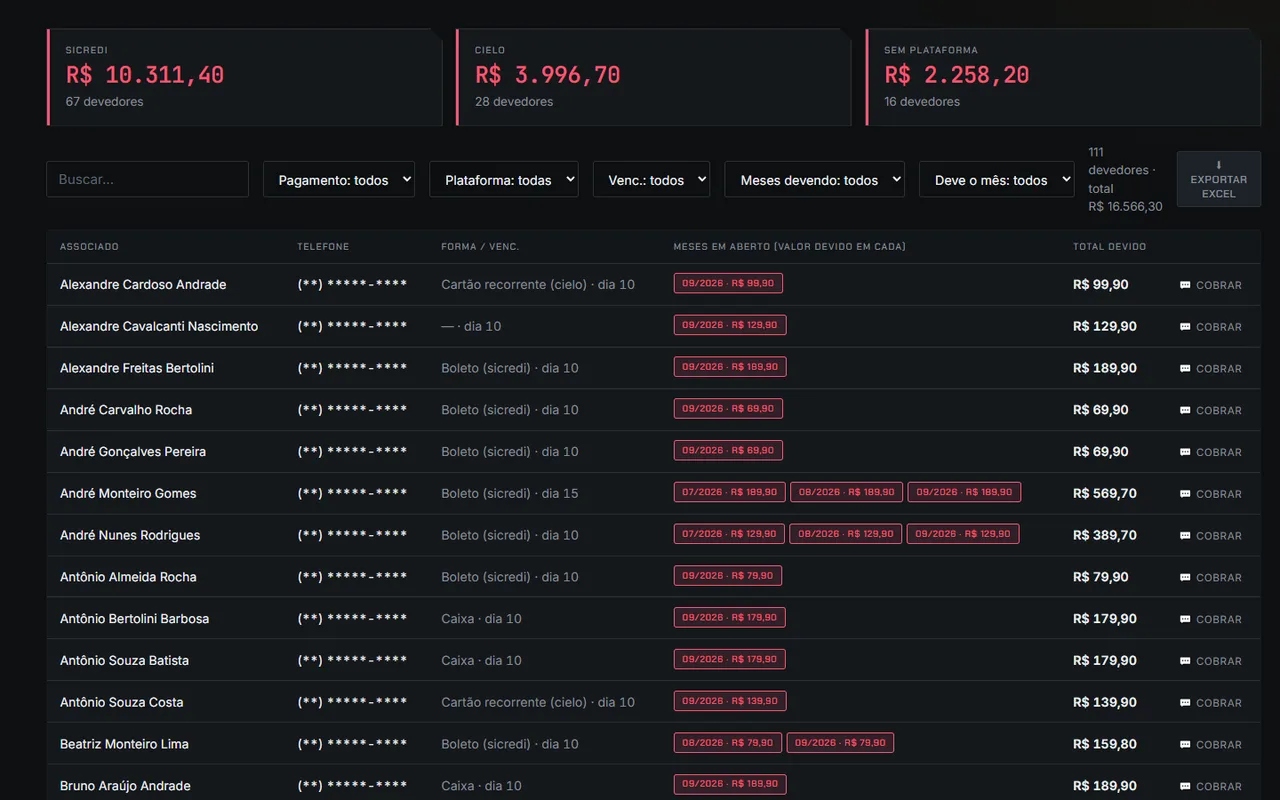Expand the Deve o mês: todos filter
This screenshot has height=800, width=1280.
point(996,180)
